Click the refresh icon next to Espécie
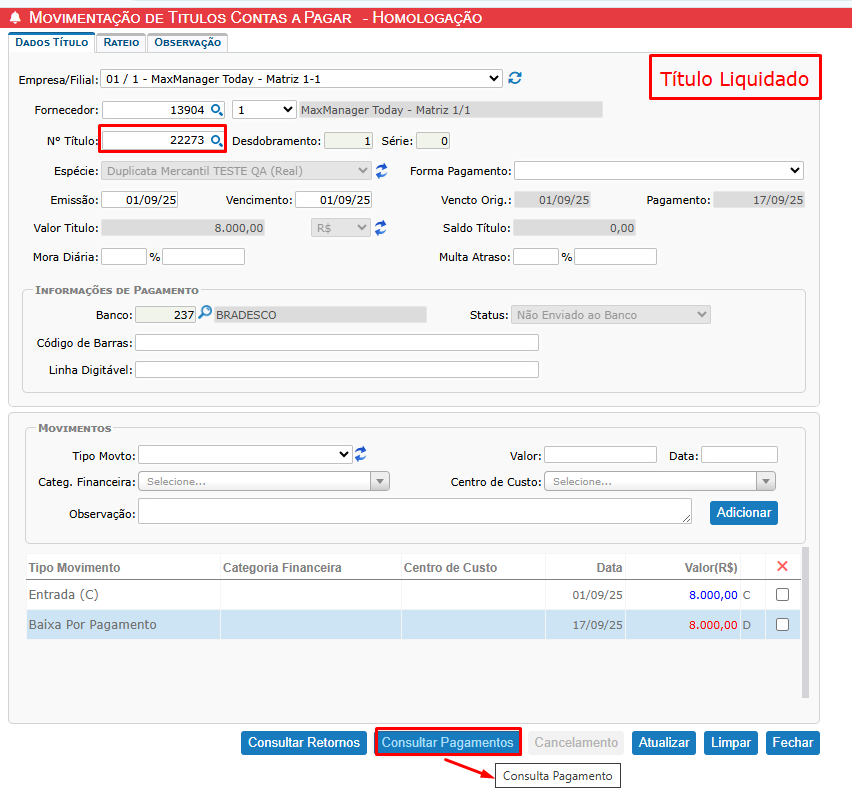Image resolution: width=852 pixels, height=805 pixels. click(381, 171)
